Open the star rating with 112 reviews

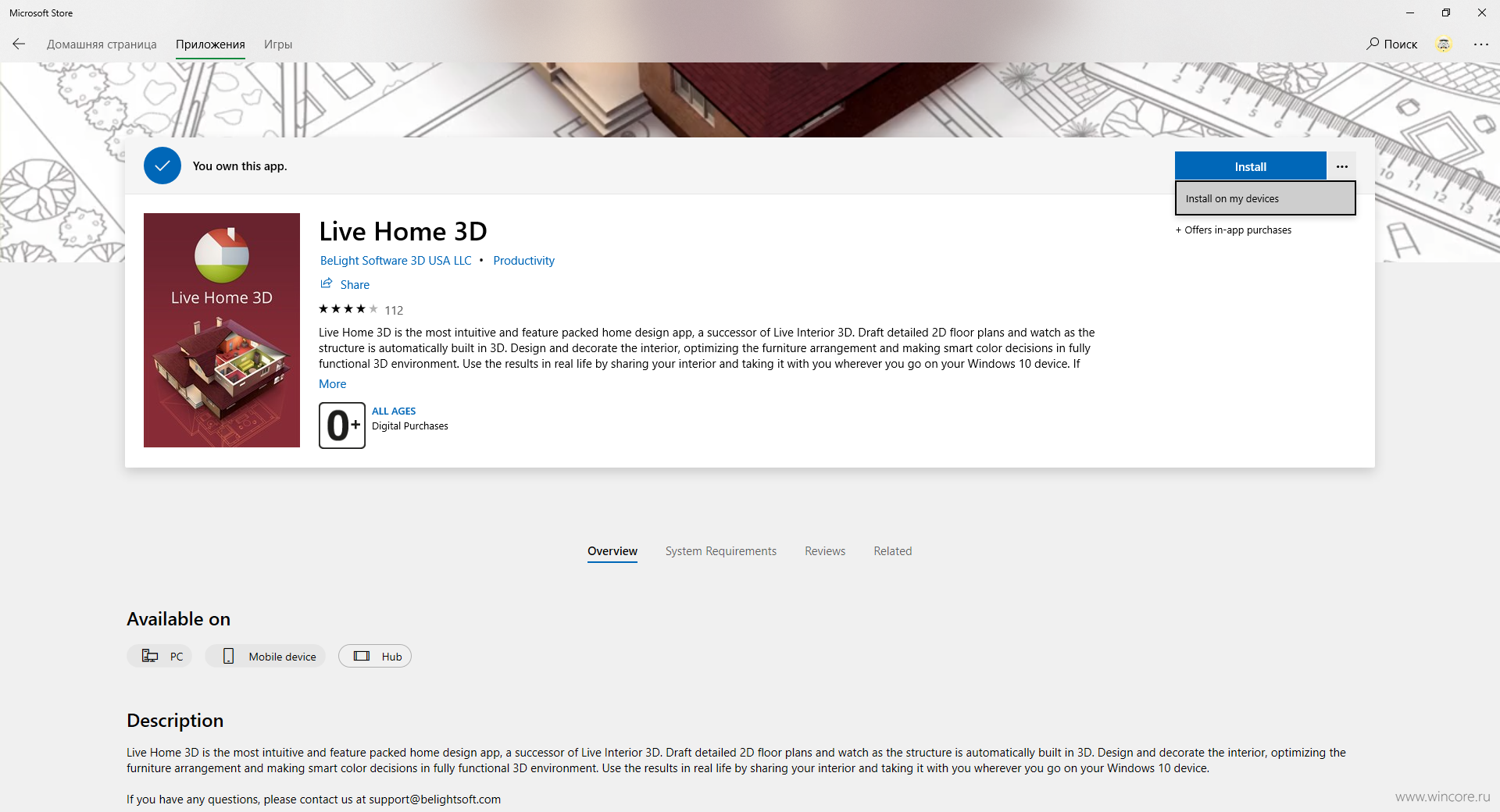[x=361, y=310]
